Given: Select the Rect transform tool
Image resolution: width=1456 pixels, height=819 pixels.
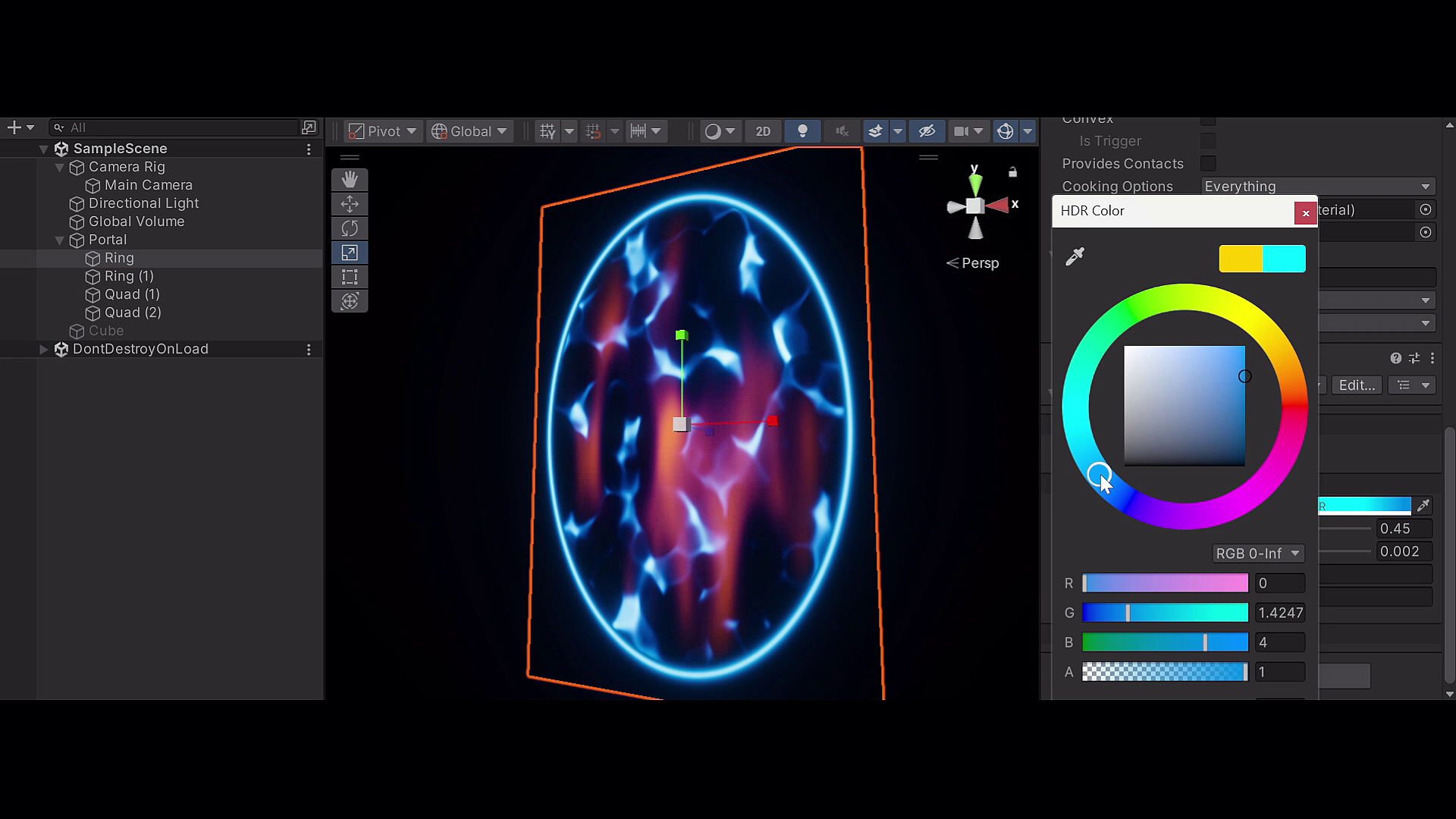Looking at the screenshot, I should tap(350, 277).
